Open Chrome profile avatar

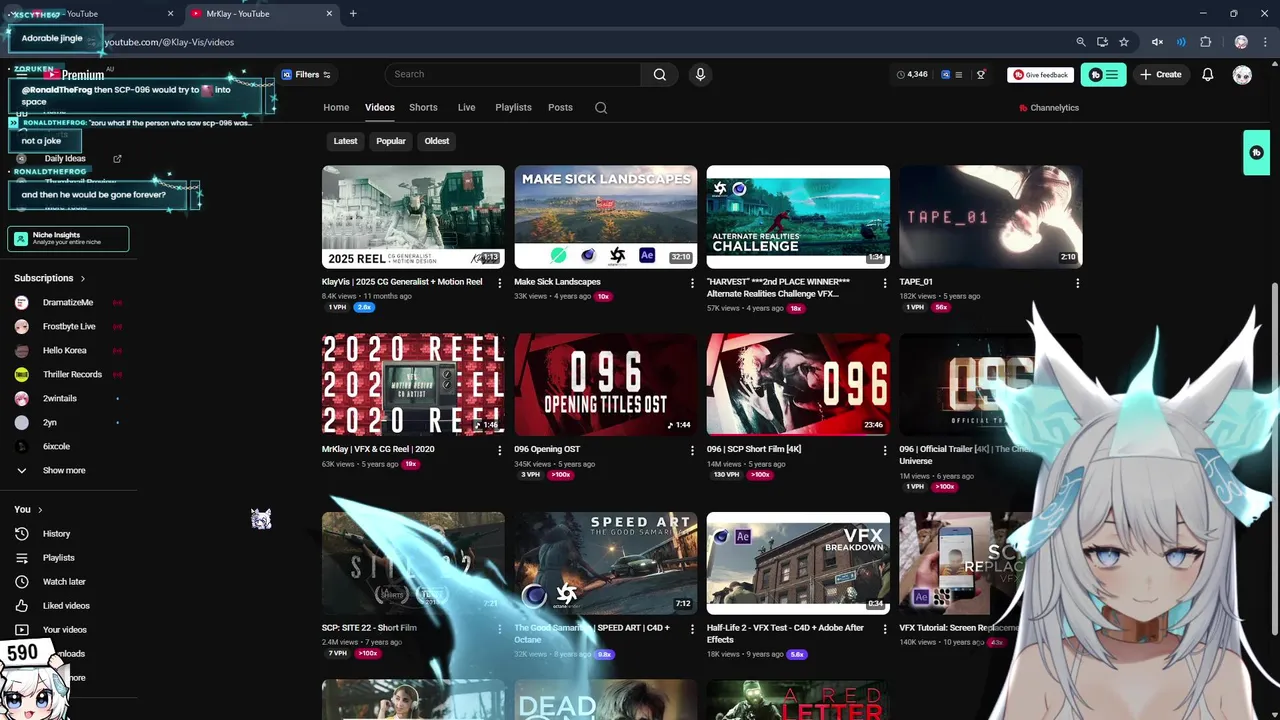click(x=1241, y=42)
